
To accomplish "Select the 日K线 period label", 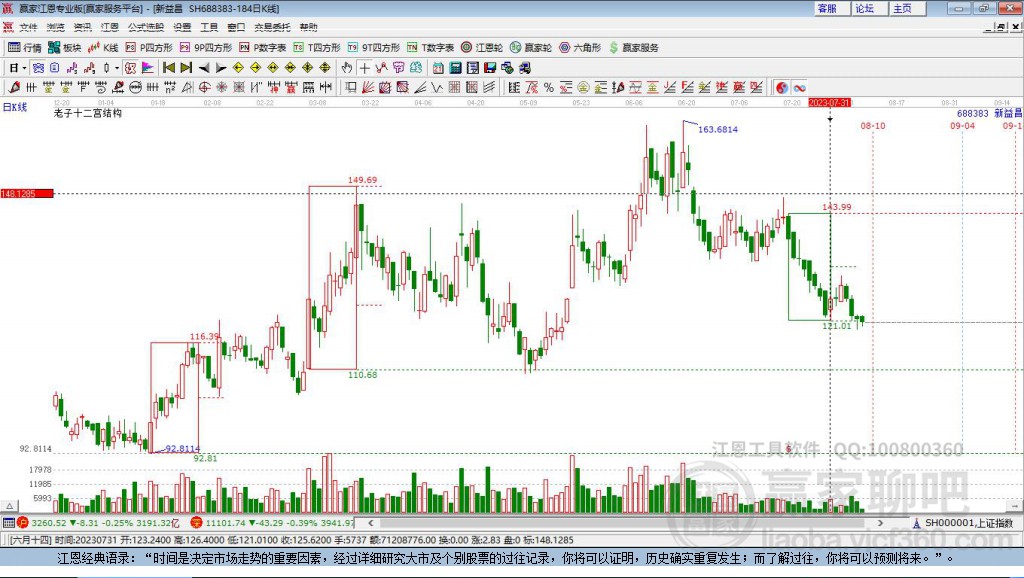I will click(15, 107).
